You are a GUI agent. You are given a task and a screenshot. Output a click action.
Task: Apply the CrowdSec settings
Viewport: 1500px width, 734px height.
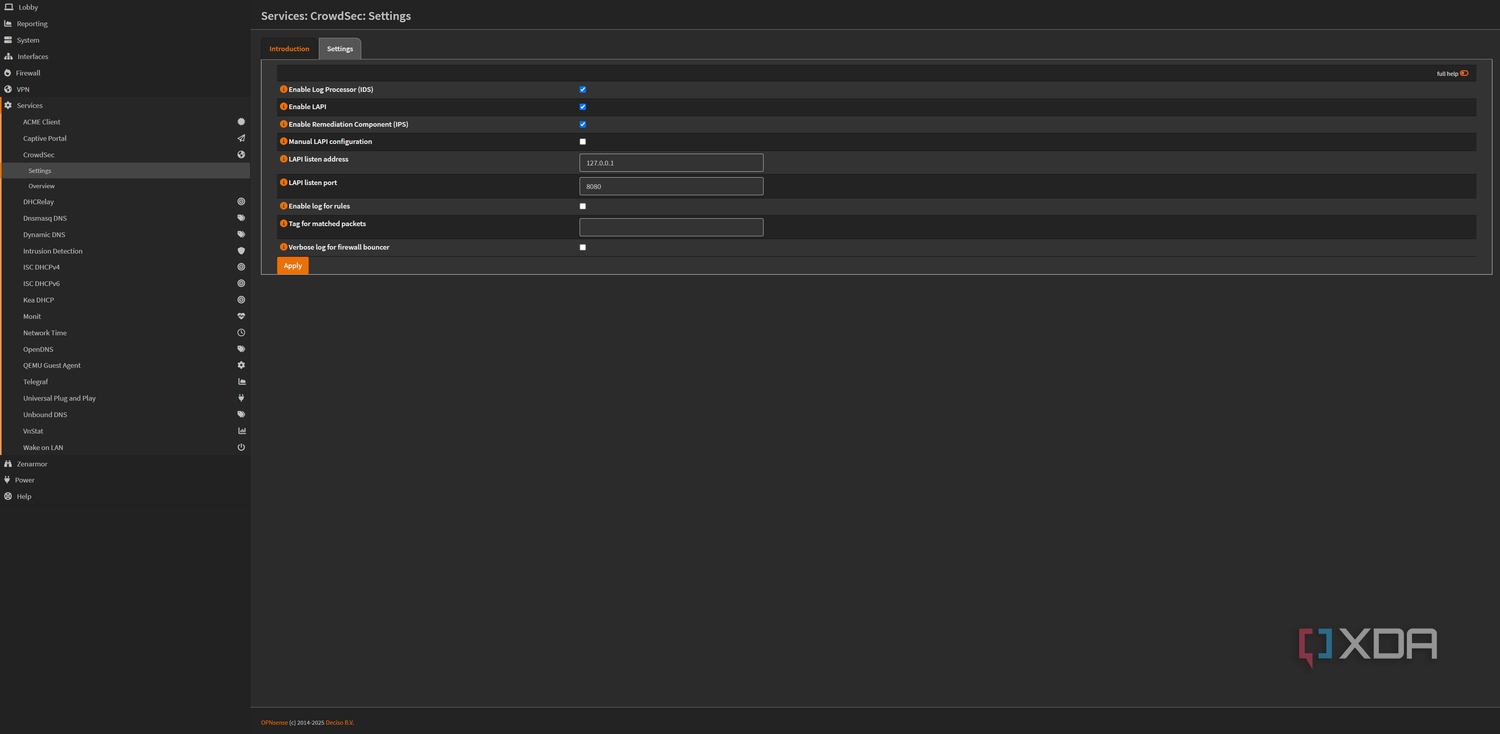(x=293, y=266)
